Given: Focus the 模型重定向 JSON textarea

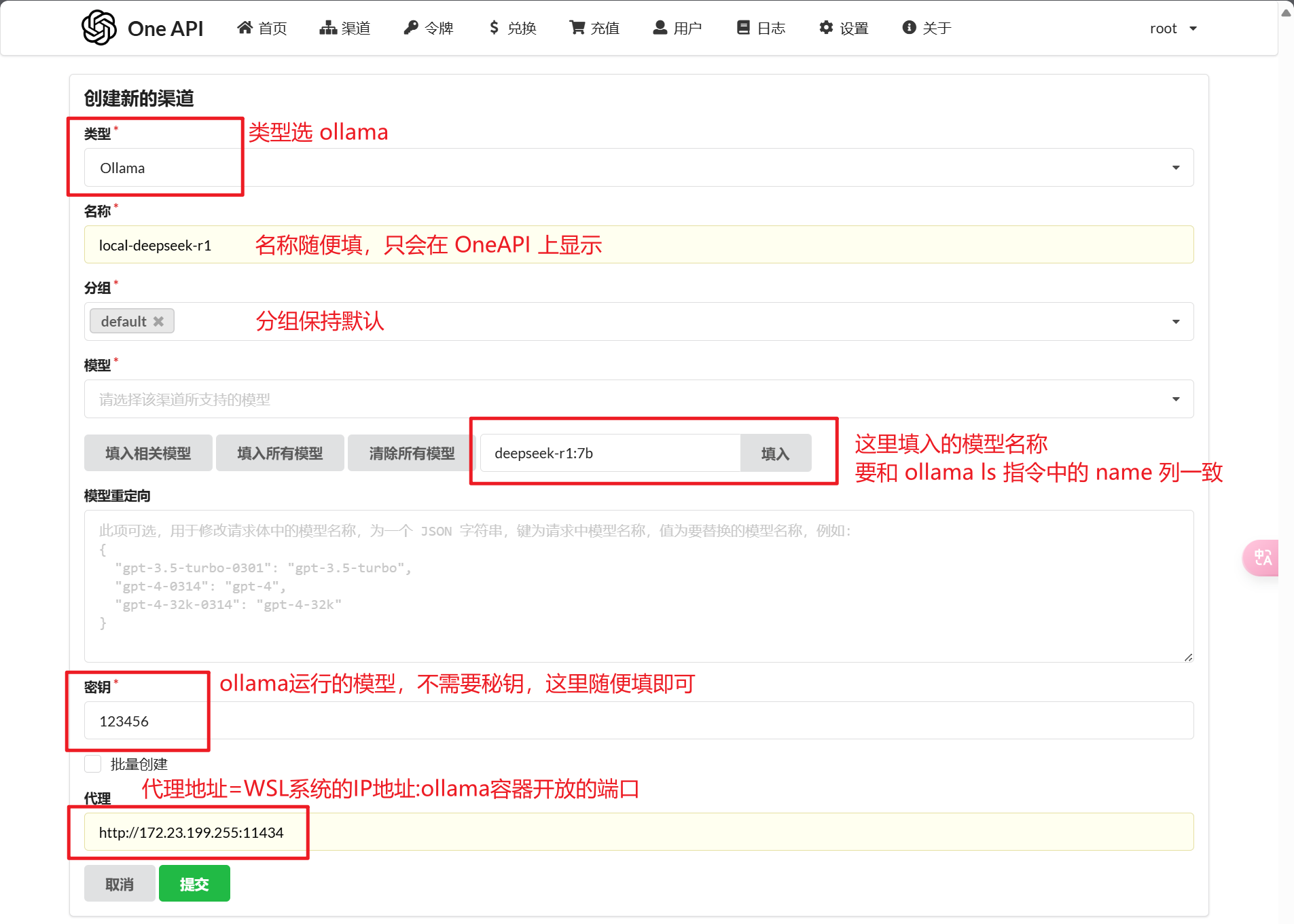Looking at the screenshot, I should pyautogui.click(x=639, y=587).
